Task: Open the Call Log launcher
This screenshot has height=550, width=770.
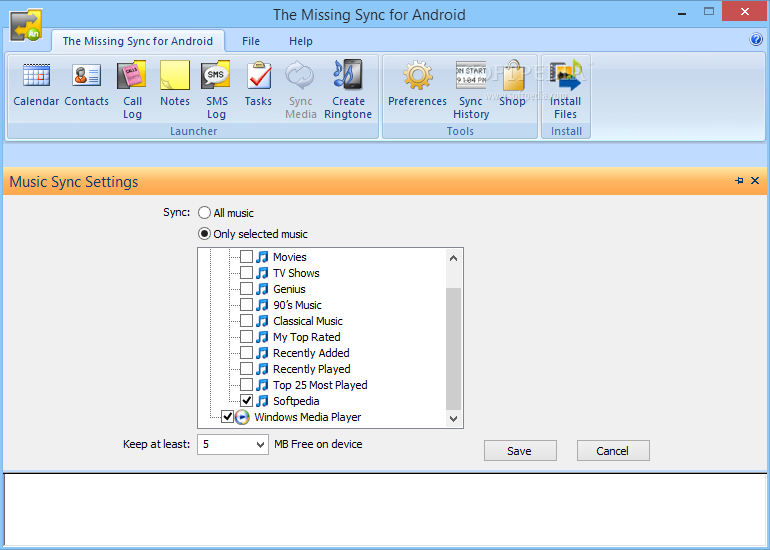Action: click(132, 91)
